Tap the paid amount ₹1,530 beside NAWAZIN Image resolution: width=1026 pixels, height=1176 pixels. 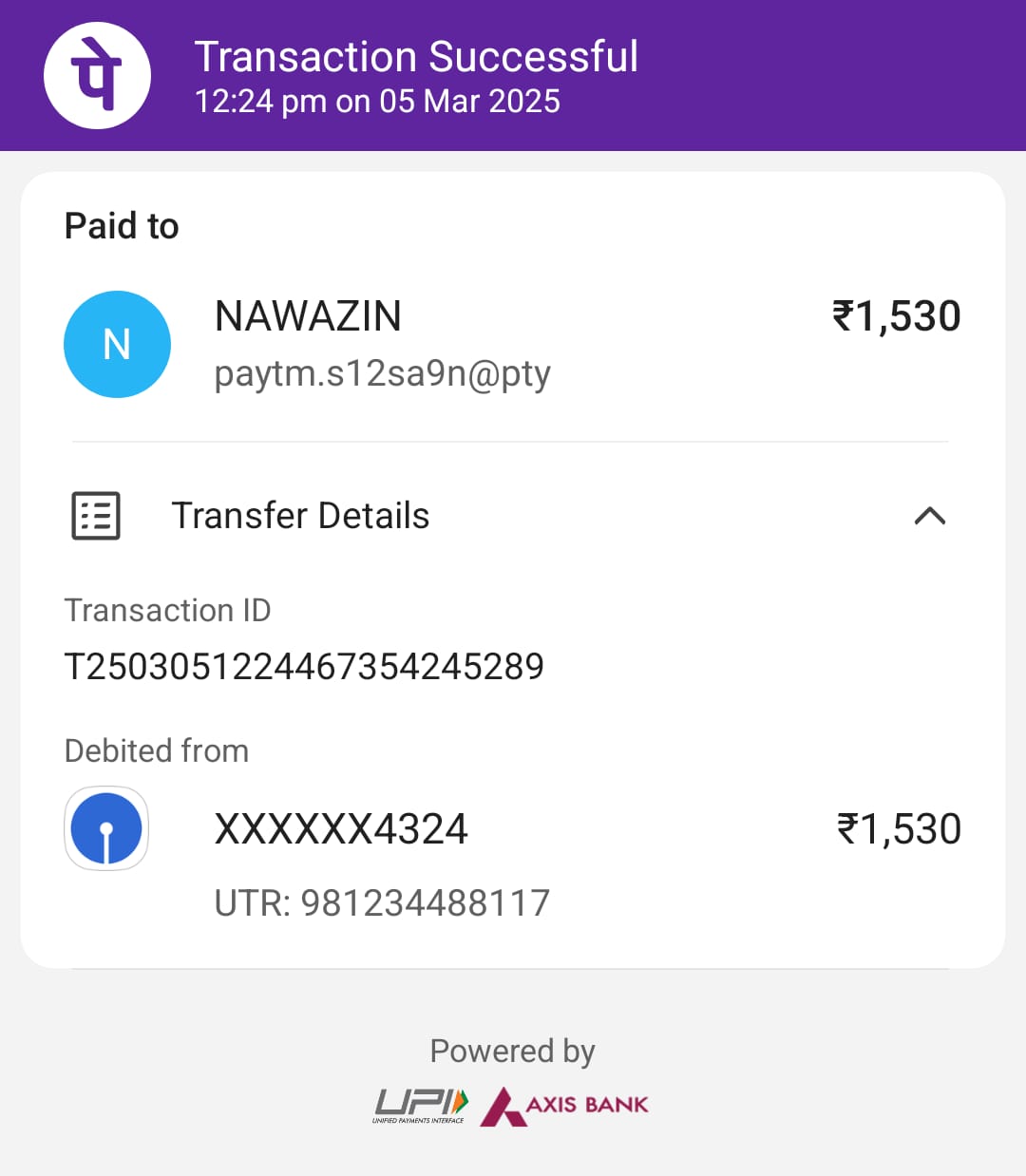coord(896,316)
